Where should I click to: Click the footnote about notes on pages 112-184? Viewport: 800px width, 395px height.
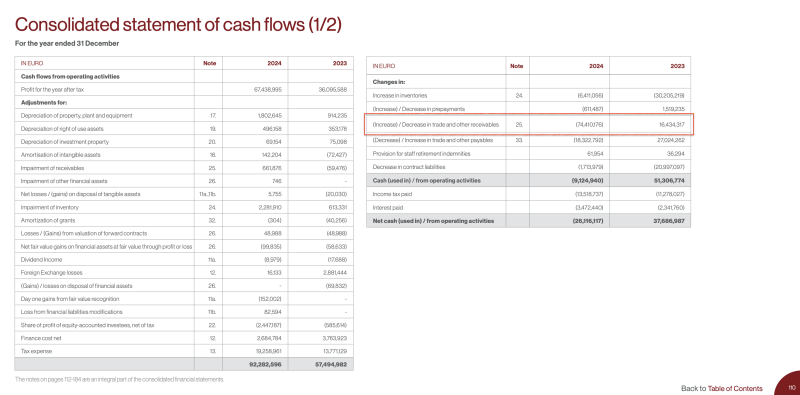(x=119, y=379)
